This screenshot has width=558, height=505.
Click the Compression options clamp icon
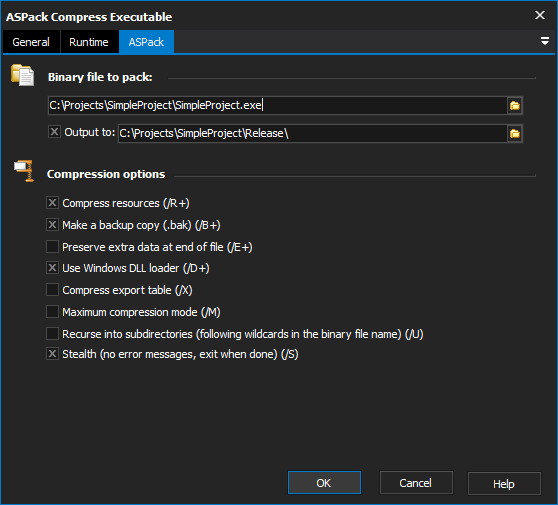[x=24, y=171]
